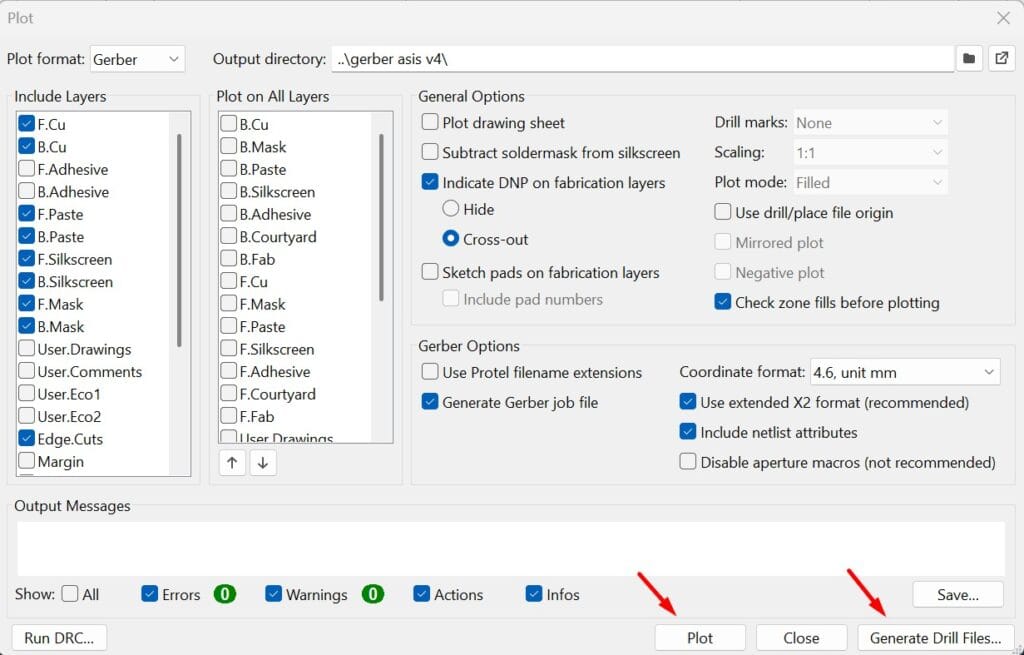Toggle Edge.Cuts layer inclusion
The height and width of the screenshot is (655, 1024).
(x=27, y=439)
